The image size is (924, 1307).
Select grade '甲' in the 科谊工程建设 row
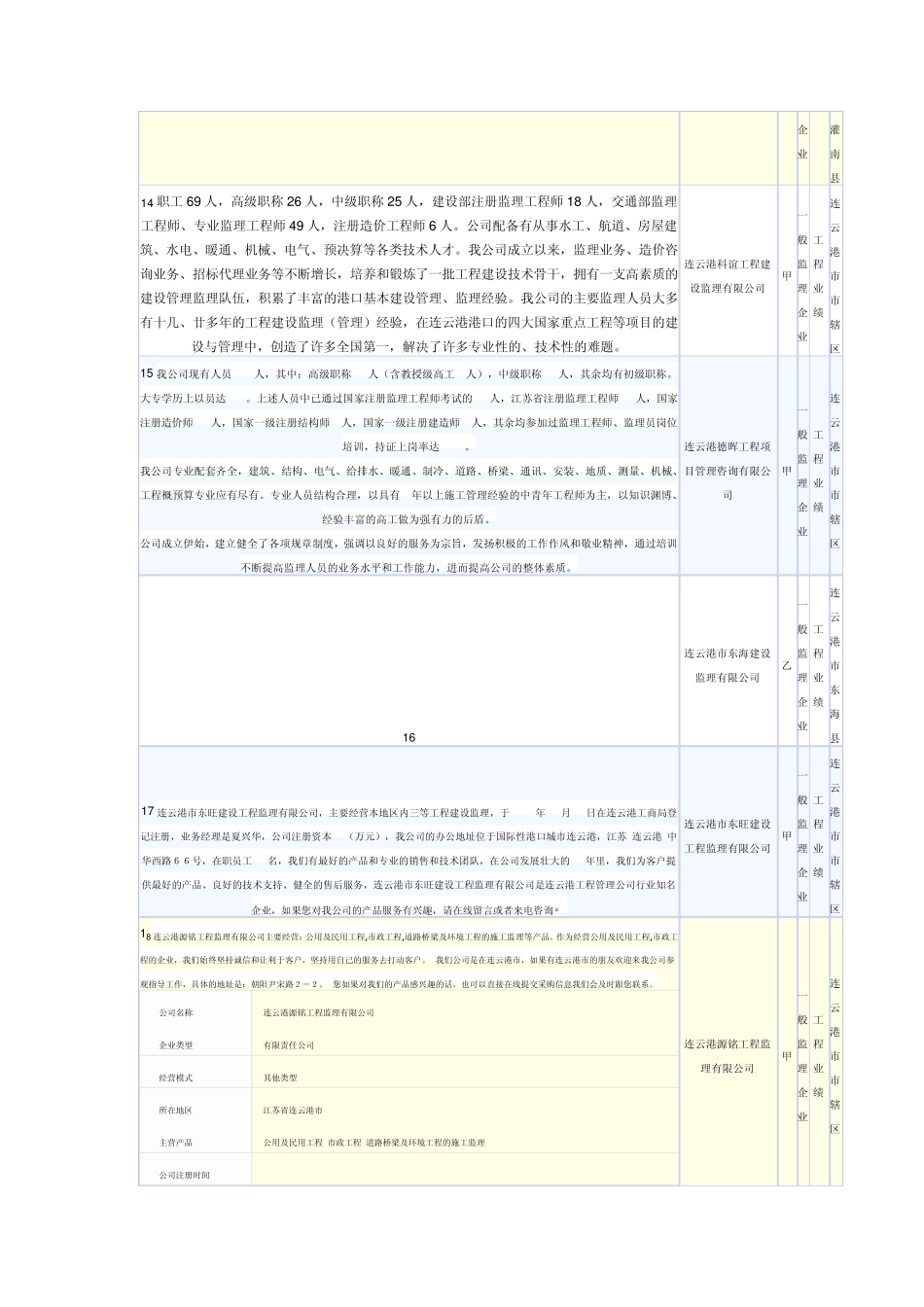[x=786, y=276]
